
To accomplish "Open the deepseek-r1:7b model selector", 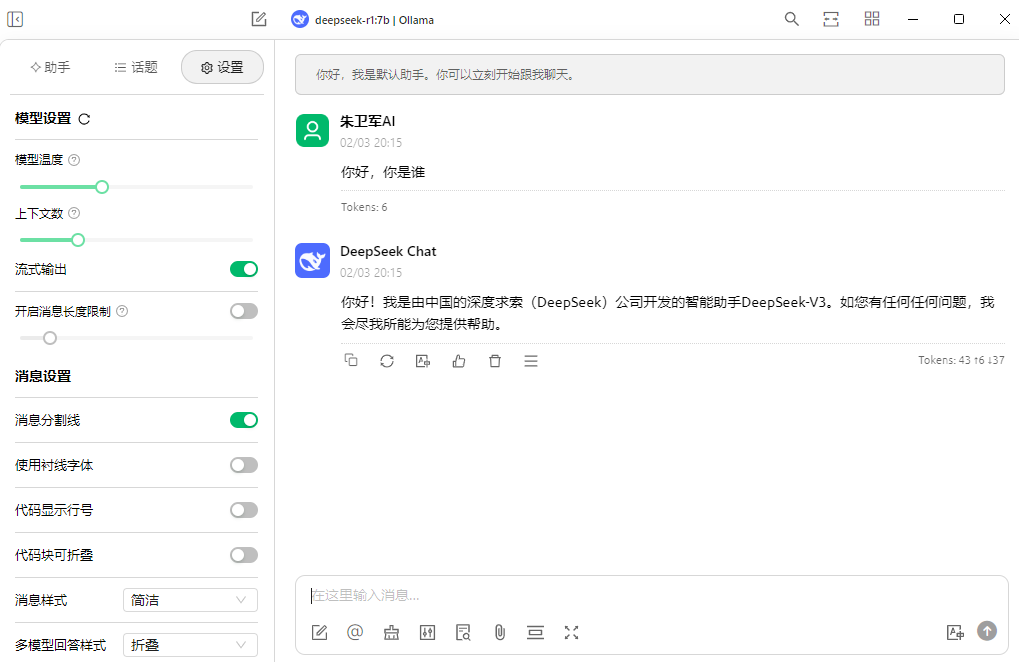I will coord(363,20).
